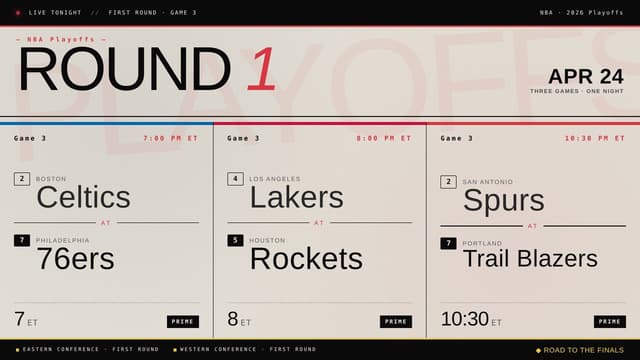This screenshot has height=360, width=640.
Task: Select the Celtics team name
Action: pyautogui.click(x=83, y=197)
